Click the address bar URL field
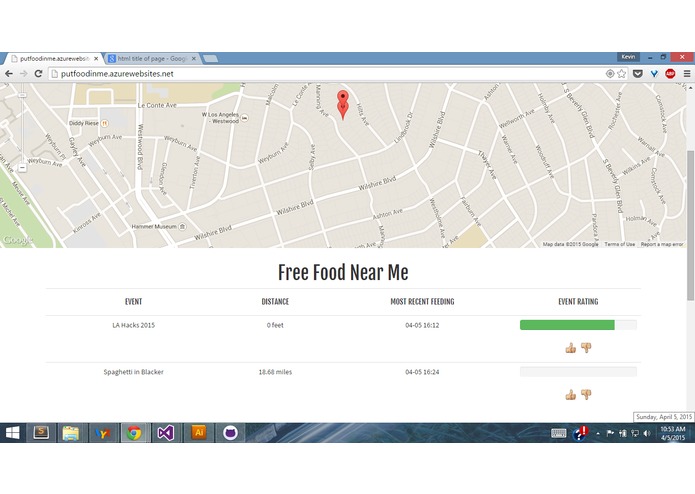Viewport: 695px width, 494px height. (x=328, y=74)
